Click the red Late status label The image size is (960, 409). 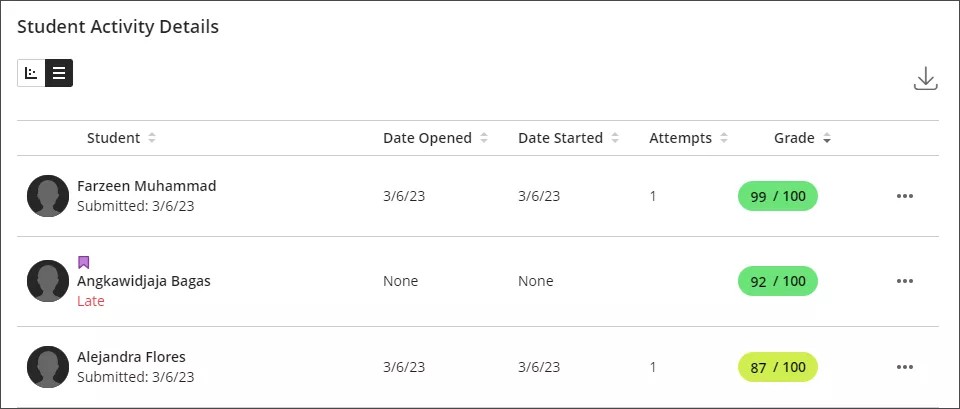(91, 301)
